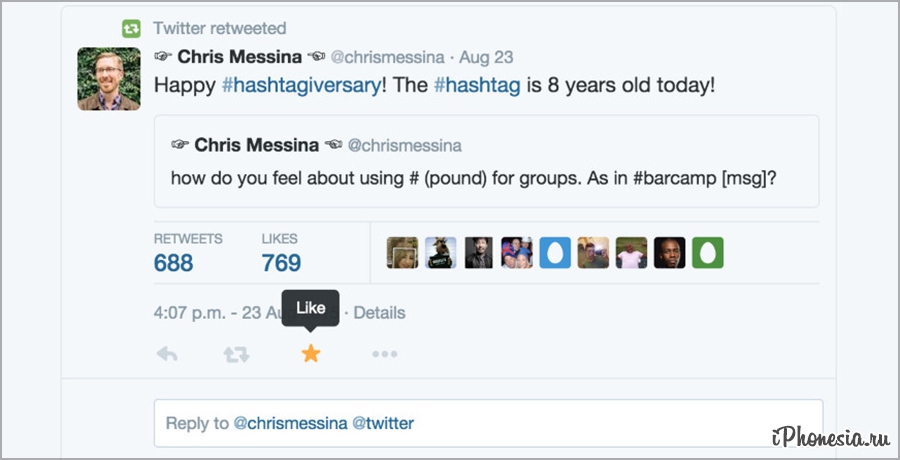900x460 pixels.
Task: Click the reply arrow icon under the tweet
Action: tap(167, 354)
